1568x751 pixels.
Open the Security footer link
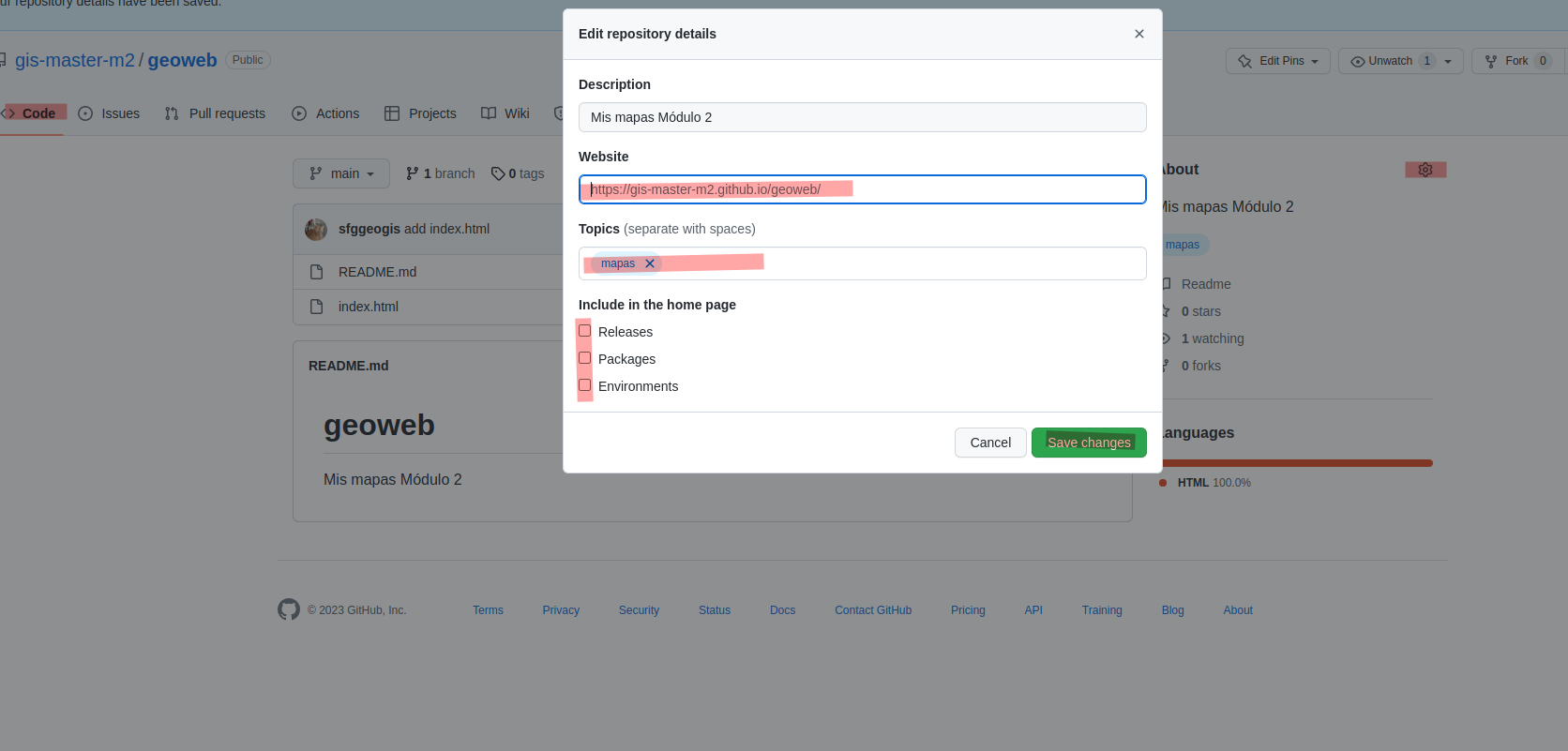639,610
